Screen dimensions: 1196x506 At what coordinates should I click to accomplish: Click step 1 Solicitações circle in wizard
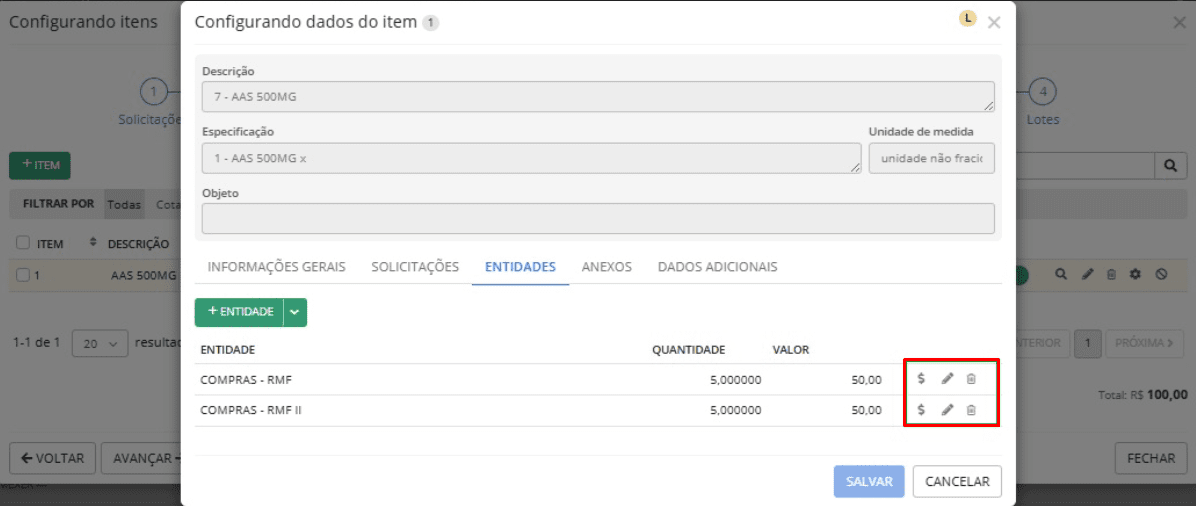[153, 92]
